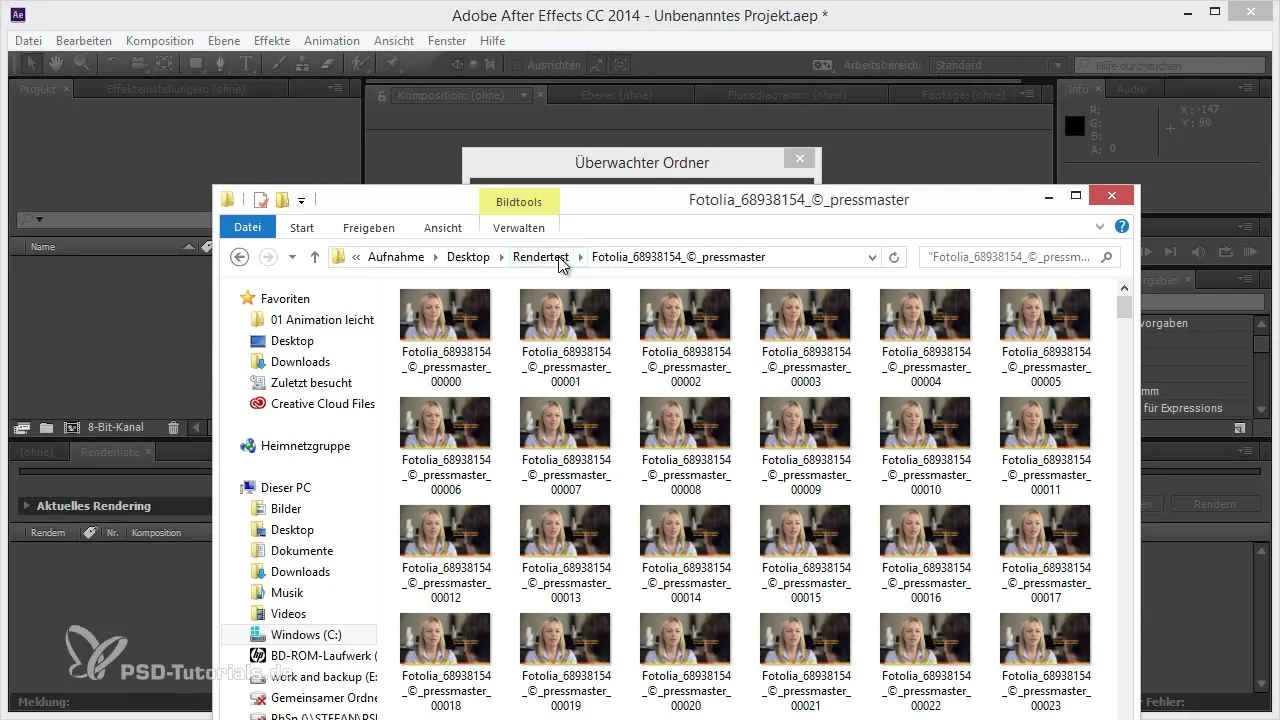Image resolution: width=1280 pixels, height=720 pixels.
Task: Select the Rectangle shape tool
Action: point(197,64)
